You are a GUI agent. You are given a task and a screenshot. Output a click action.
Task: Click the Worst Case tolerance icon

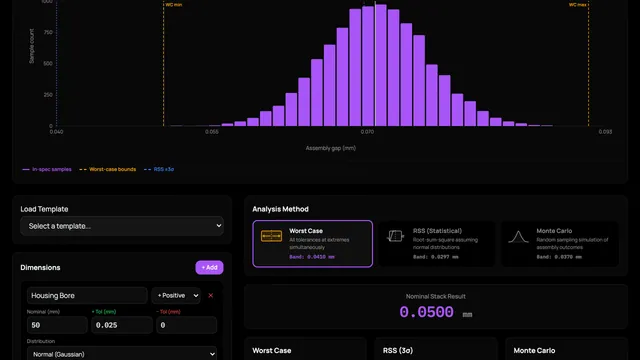pos(271,236)
